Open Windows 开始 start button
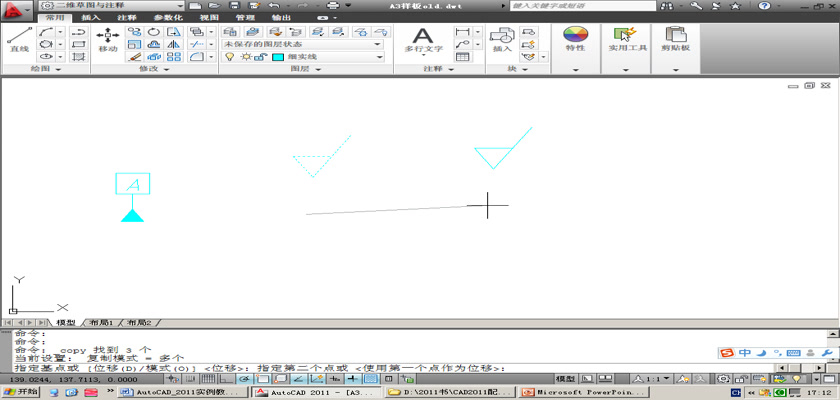 tap(20, 392)
